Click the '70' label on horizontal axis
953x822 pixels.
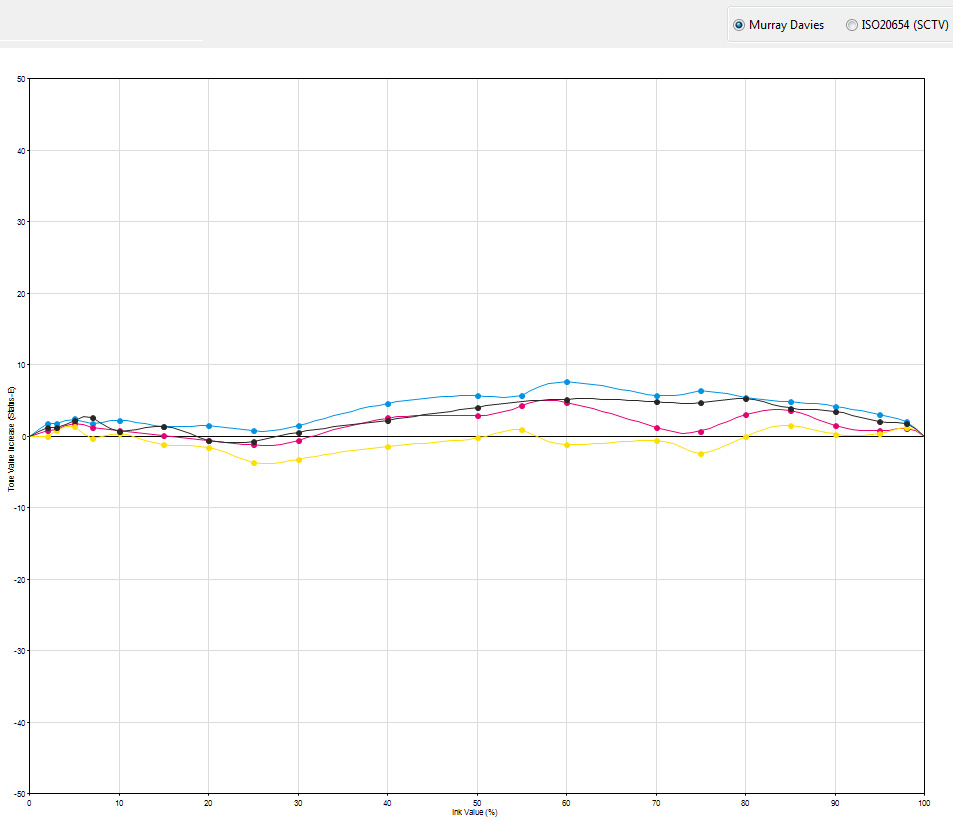(656, 803)
